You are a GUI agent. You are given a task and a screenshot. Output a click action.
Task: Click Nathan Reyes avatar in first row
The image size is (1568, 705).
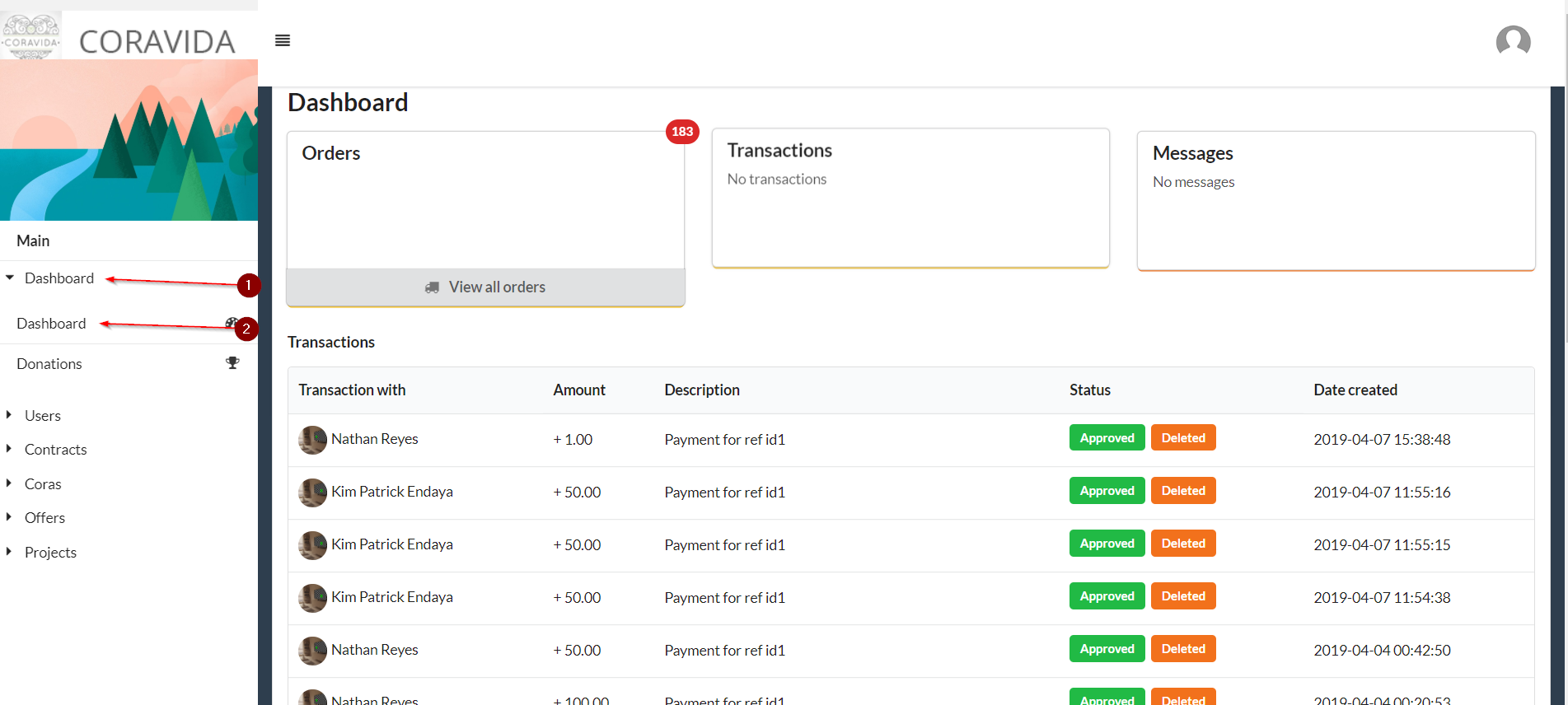[312, 440]
